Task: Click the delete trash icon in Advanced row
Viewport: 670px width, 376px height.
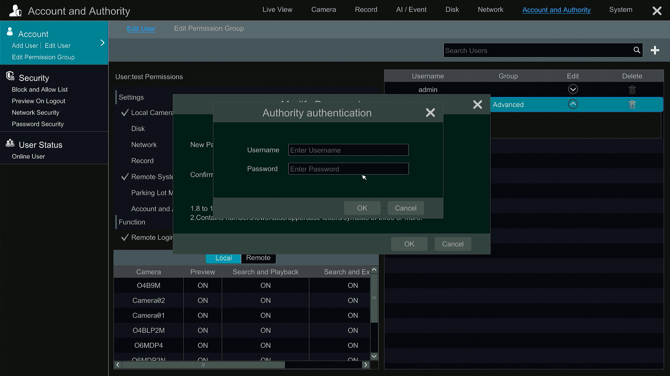Action: tap(632, 104)
